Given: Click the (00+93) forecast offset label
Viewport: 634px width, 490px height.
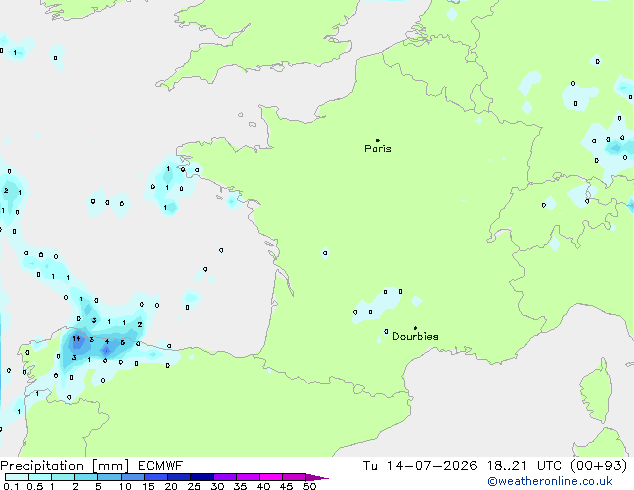Looking at the screenshot, I should tap(598, 466).
